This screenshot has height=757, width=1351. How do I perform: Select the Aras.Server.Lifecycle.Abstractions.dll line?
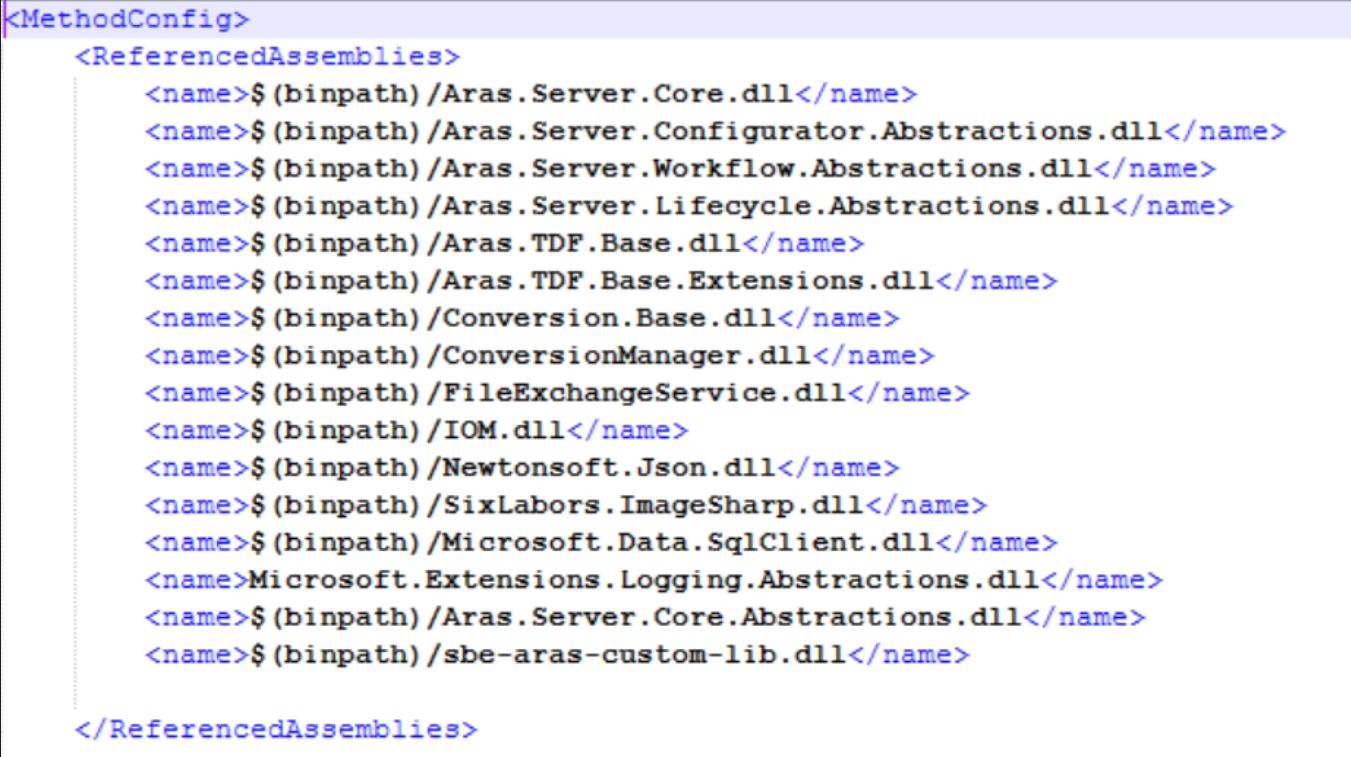pyautogui.click(x=775, y=206)
